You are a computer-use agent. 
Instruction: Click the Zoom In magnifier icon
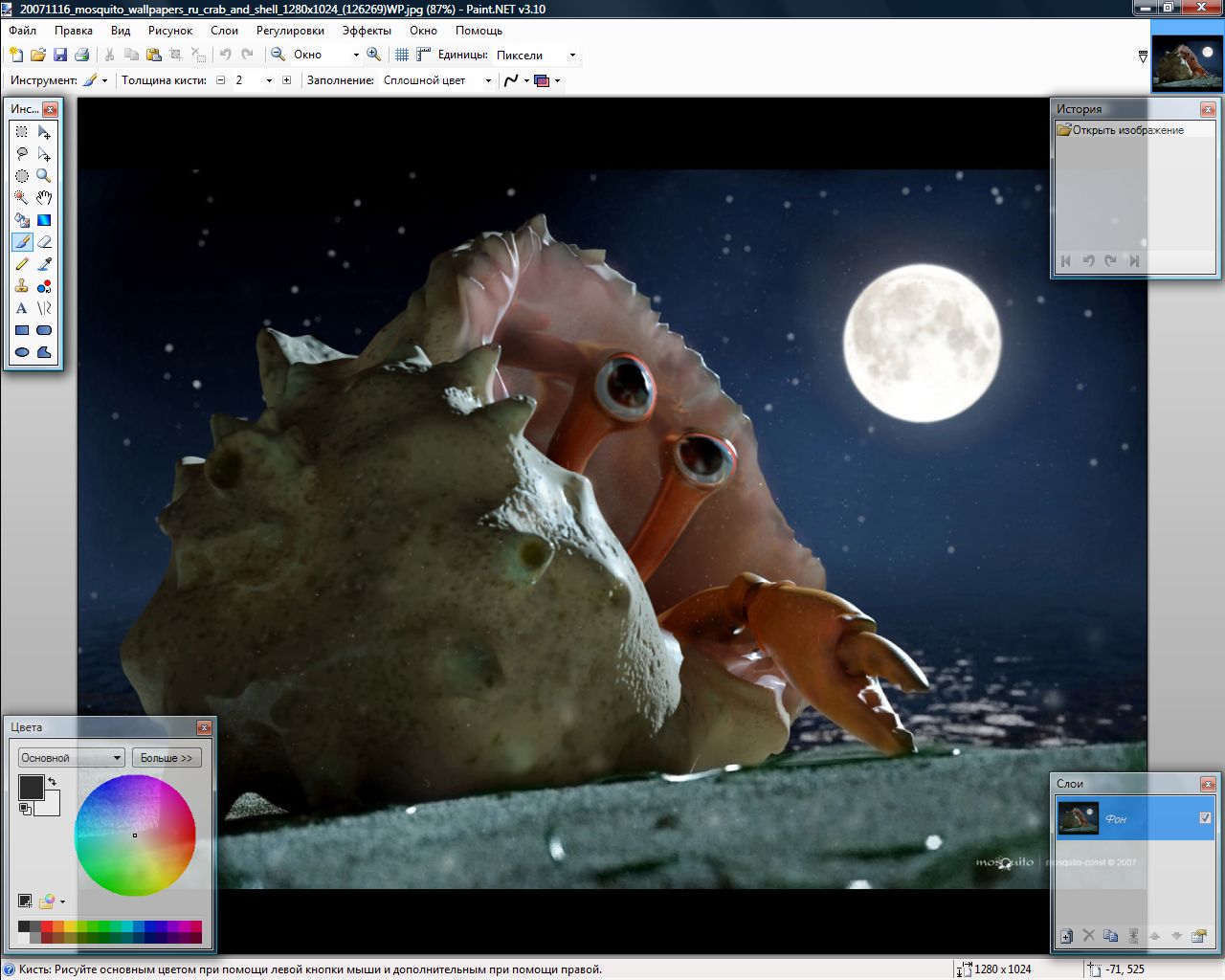coord(374,55)
